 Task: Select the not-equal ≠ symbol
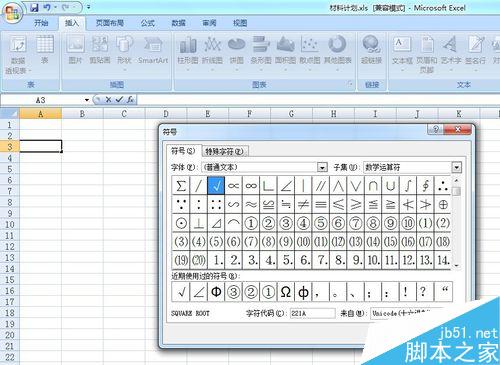(x=303, y=204)
